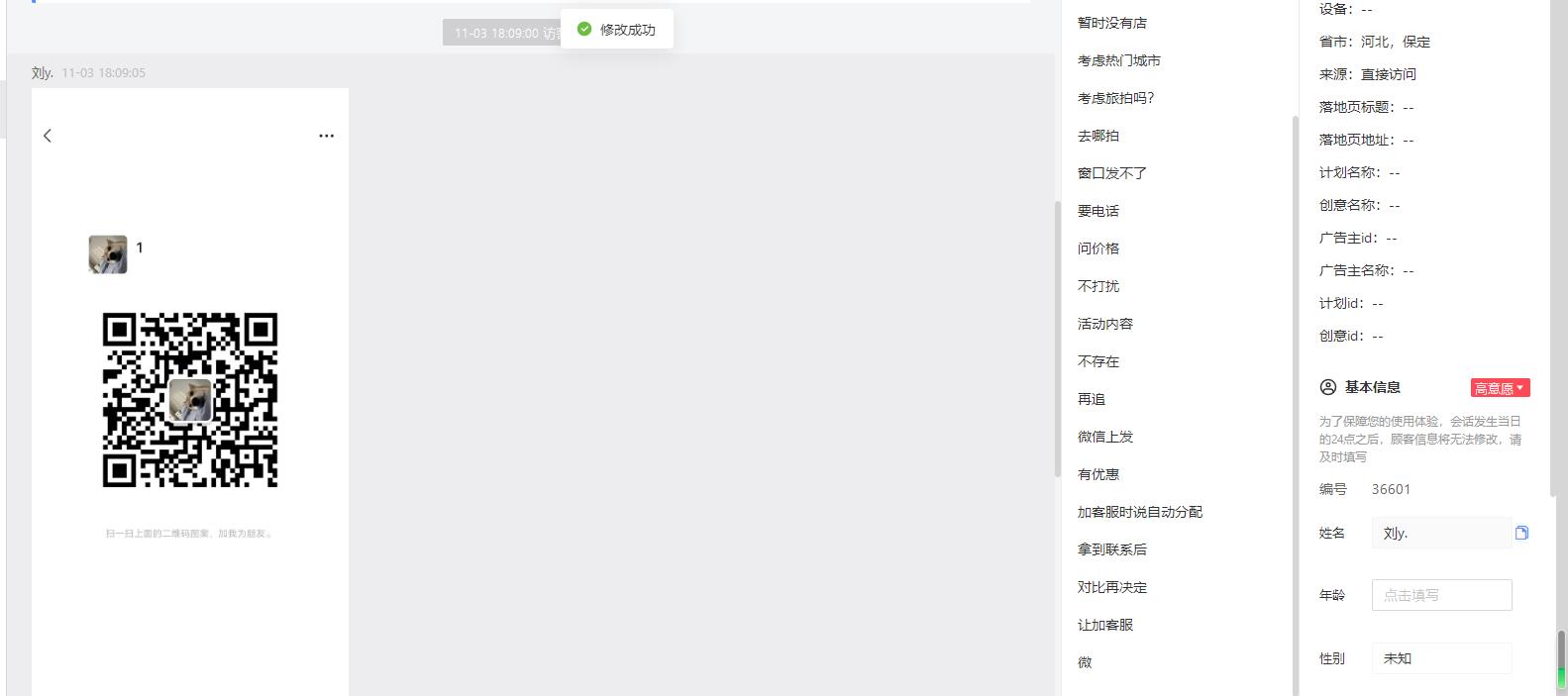This screenshot has width=1568, height=696.
Task: Click the customer number 36601
Action: 1391,489
